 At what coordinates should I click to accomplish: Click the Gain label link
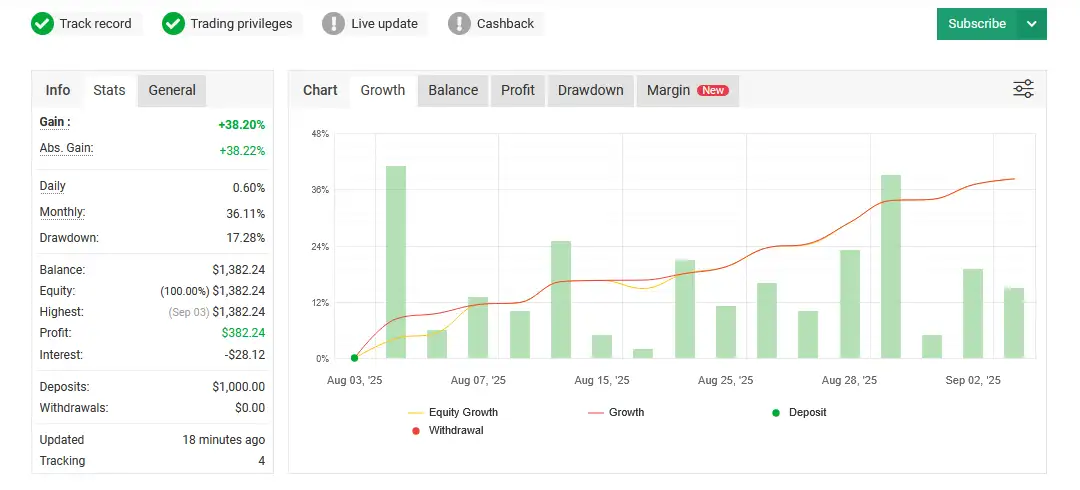point(54,122)
